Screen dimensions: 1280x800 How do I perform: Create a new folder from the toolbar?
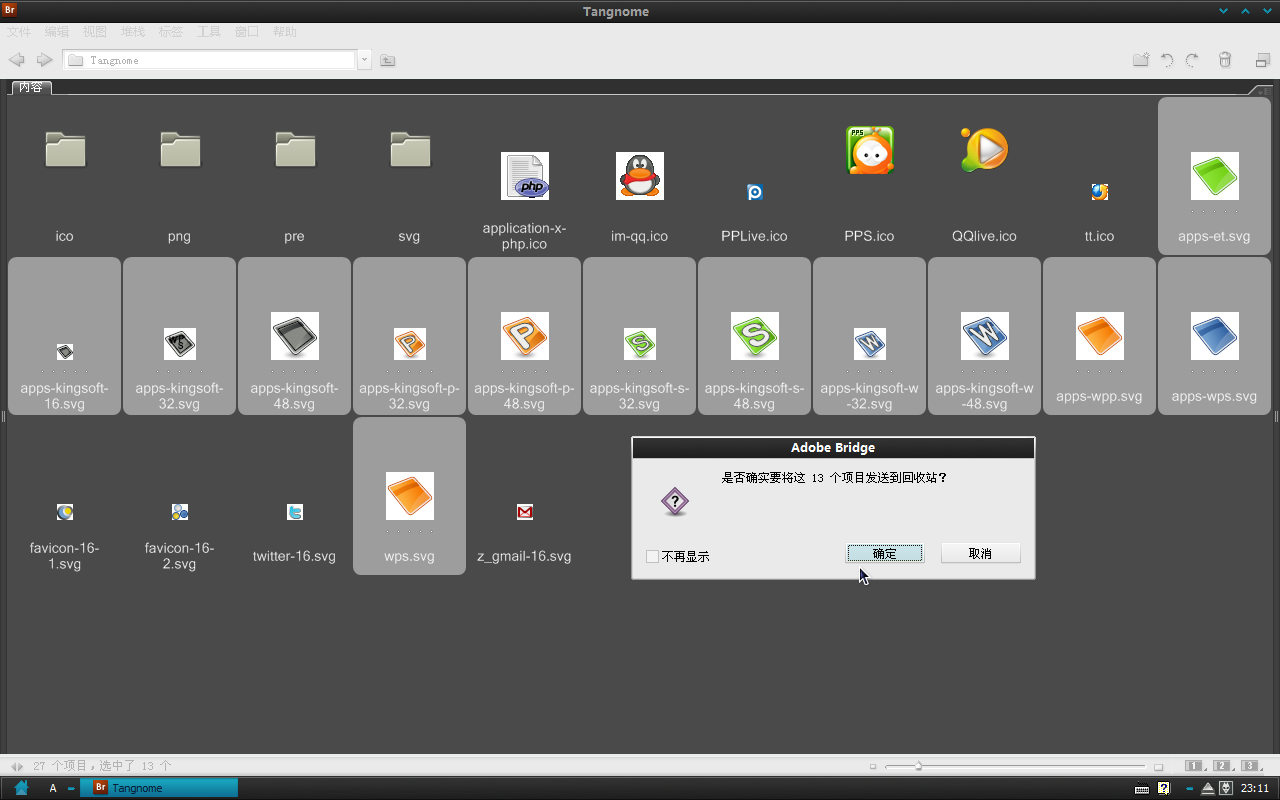tap(1140, 60)
